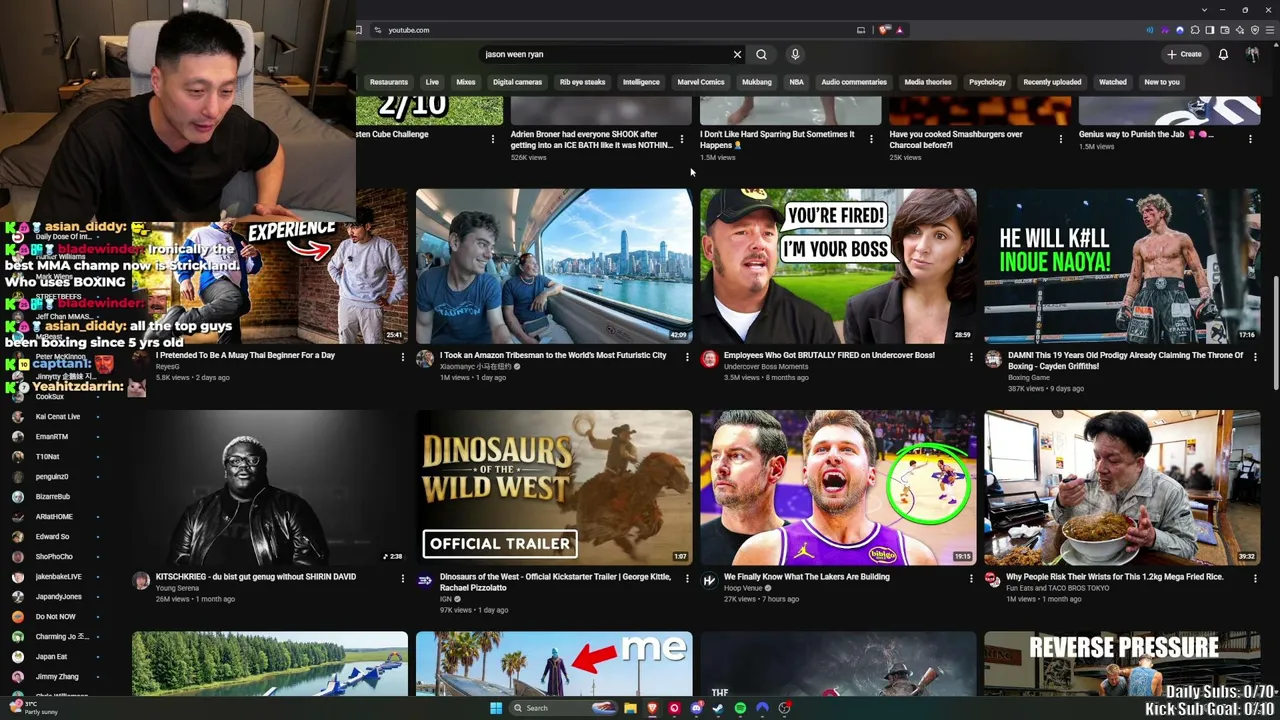
Task: Open the 'You're Fired' Undercover Boss thumbnail
Action: tap(838, 266)
